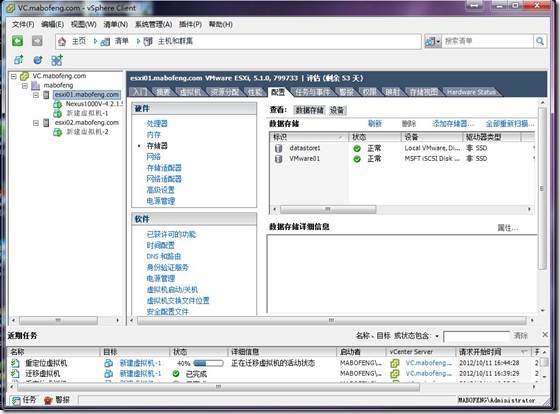This screenshot has width=560, height=414.
Task: Open the 插件(P) menu
Action: pos(190,24)
